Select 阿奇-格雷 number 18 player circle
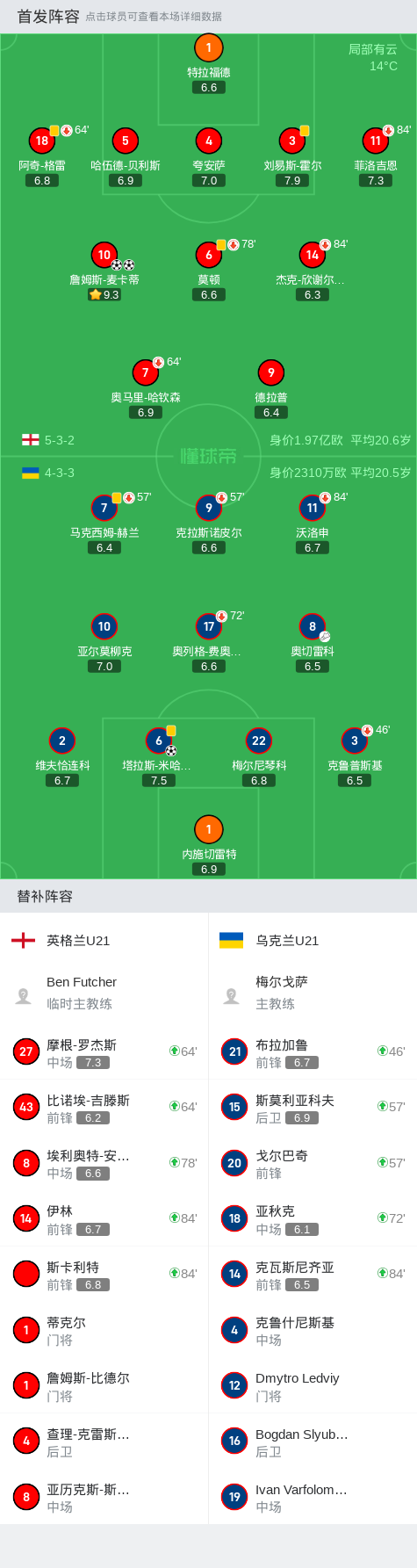The height and width of the screenshot is (1568, 417). tap(42, 141)
